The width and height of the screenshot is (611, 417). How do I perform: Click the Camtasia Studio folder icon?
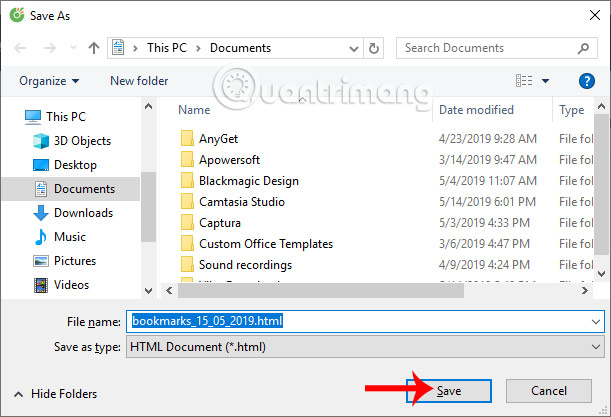pos(187,201)
